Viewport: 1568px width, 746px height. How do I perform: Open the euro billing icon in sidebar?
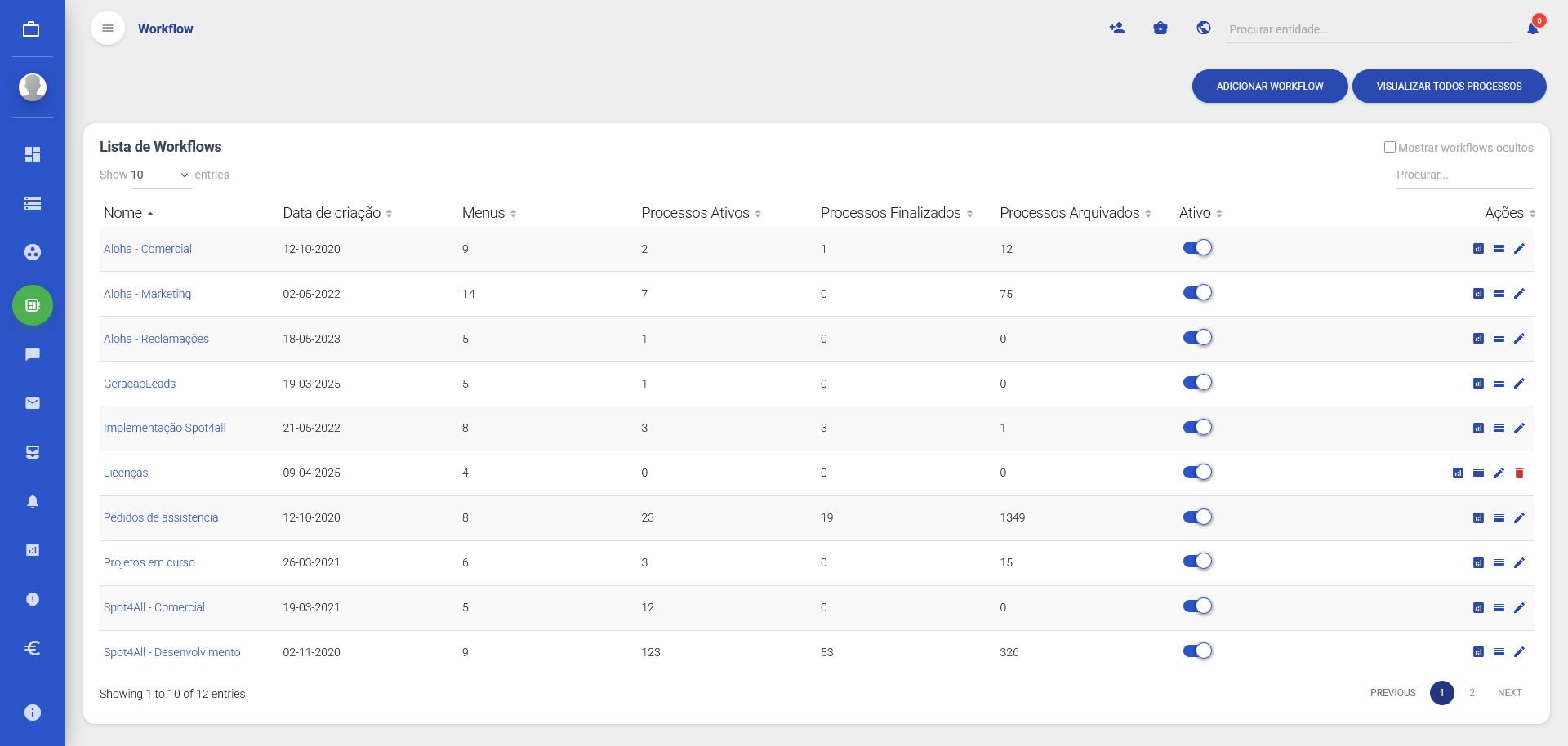coord(33,648)
